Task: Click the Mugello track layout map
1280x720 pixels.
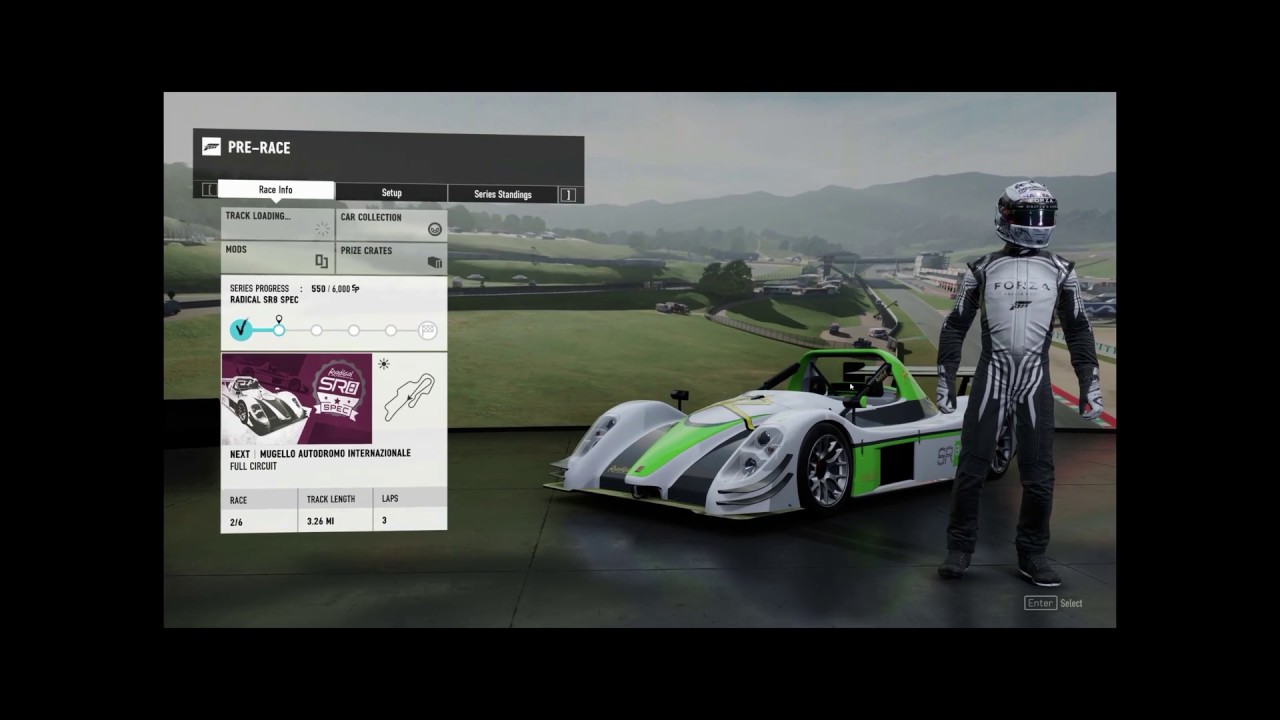Action: click(x=410, y=398)
